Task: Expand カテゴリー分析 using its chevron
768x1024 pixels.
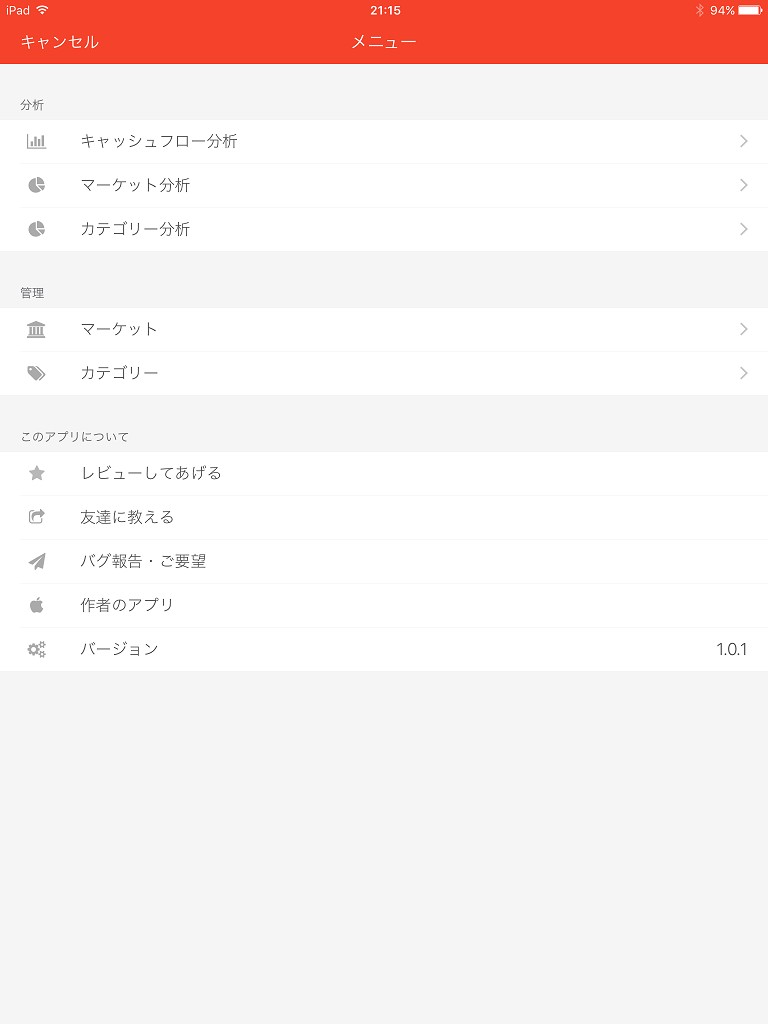Action: [x=743, y=229]
